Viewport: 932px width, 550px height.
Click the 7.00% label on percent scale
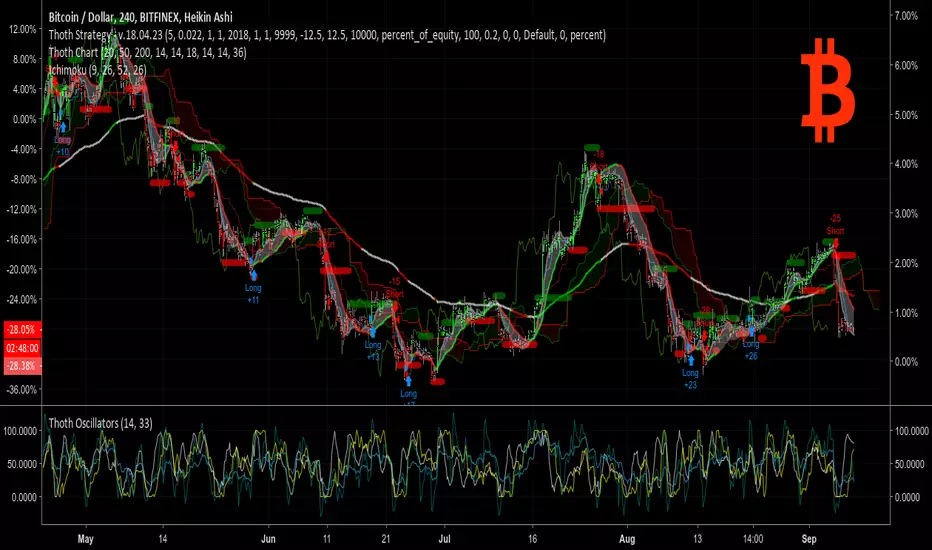point(906,16)
